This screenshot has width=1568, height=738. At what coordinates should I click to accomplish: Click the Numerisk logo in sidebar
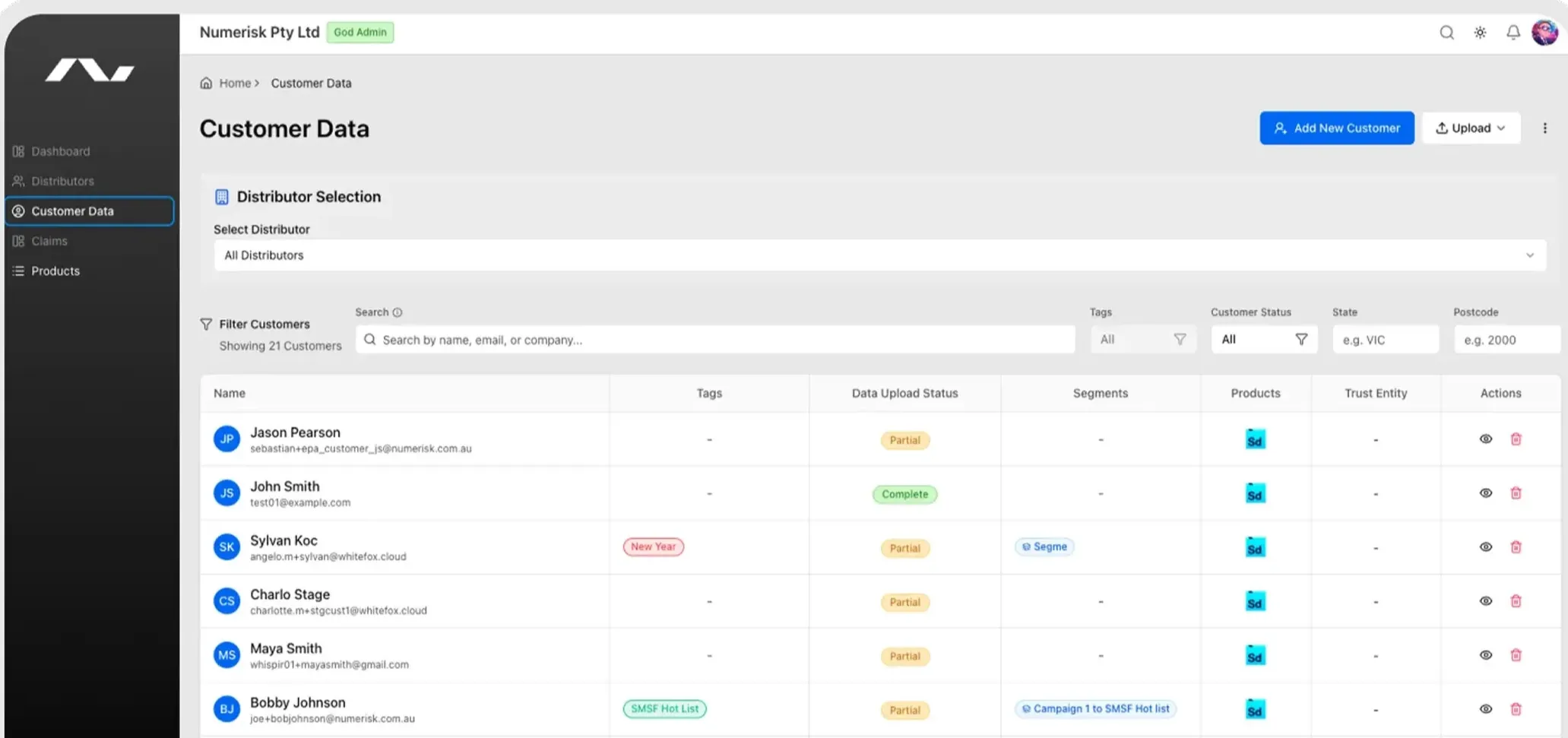tap(90, 71)
